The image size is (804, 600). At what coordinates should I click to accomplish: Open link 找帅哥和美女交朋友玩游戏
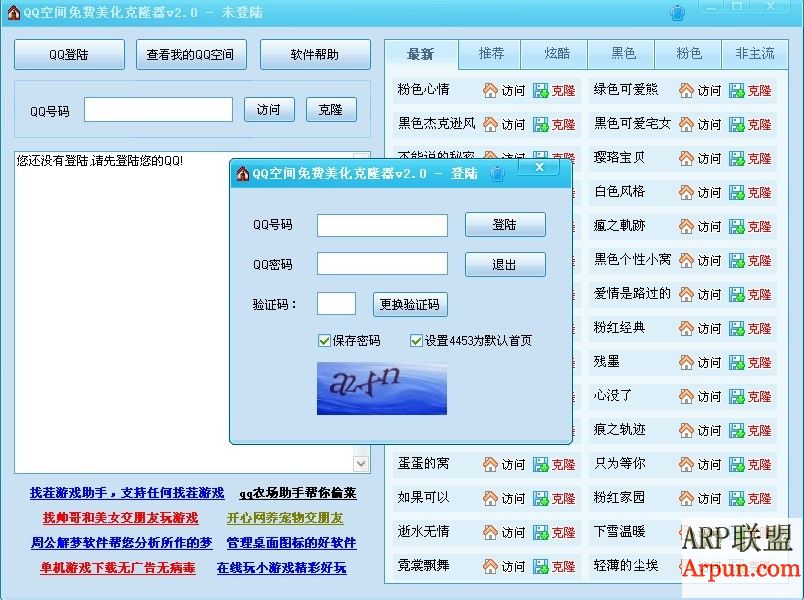(120, 518)
